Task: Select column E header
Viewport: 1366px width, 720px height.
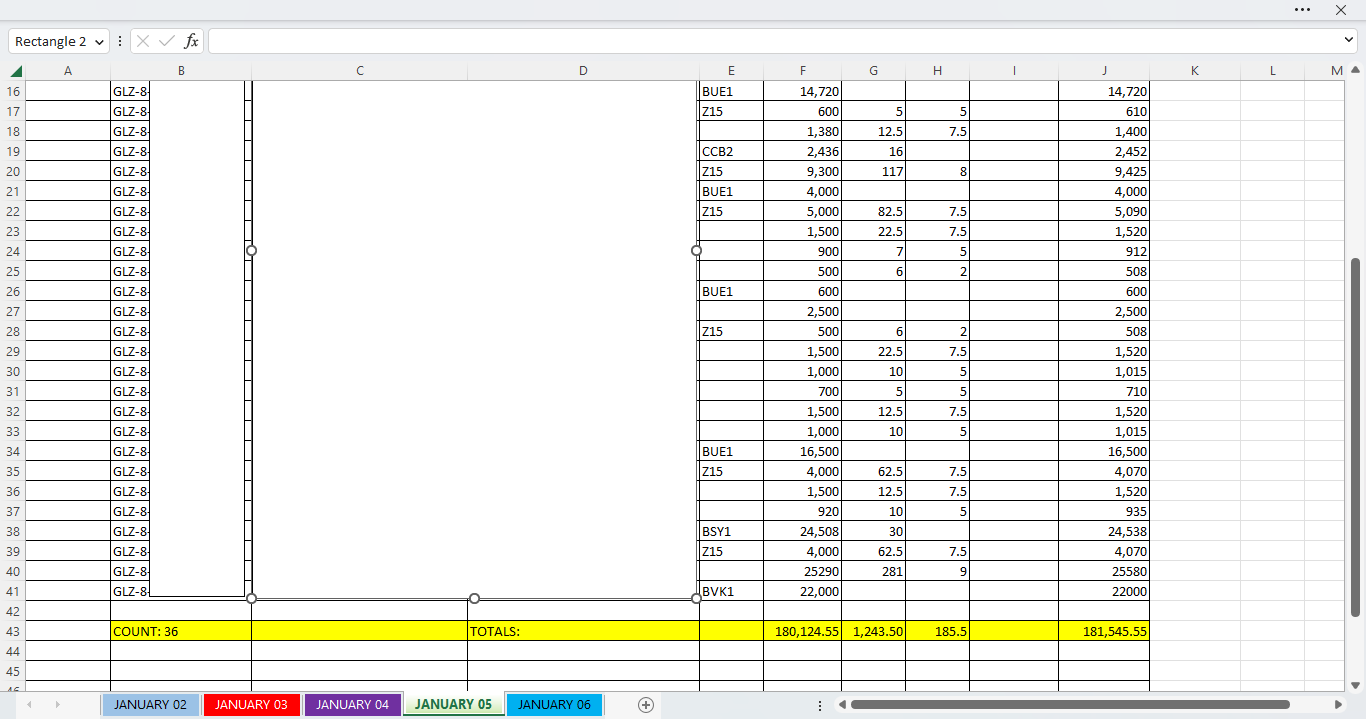Action: click(731, 71)
